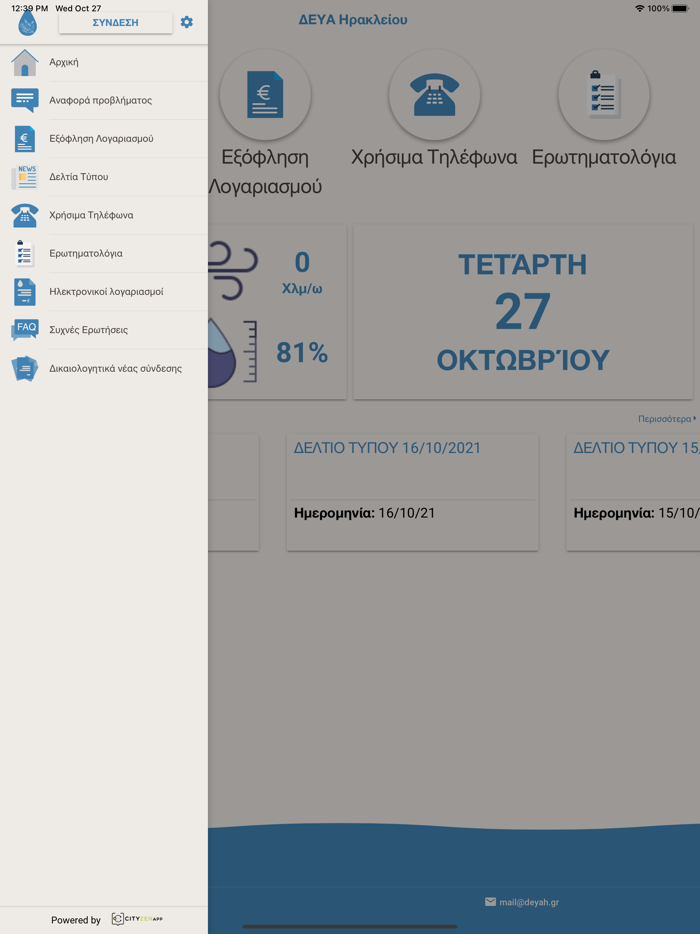This screenshot has width=700, height=934.
Task: Click the large Χρήσιμα Τηλέφωνα label
Action: tap(434, 157)
